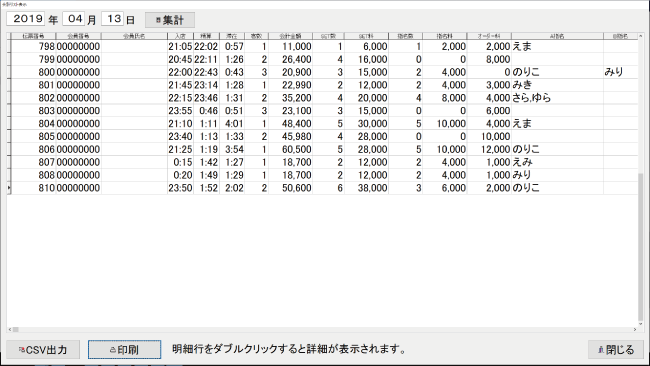Click the total amount 20,900 cell
The image size is (650, 366).
click(291, 72)
